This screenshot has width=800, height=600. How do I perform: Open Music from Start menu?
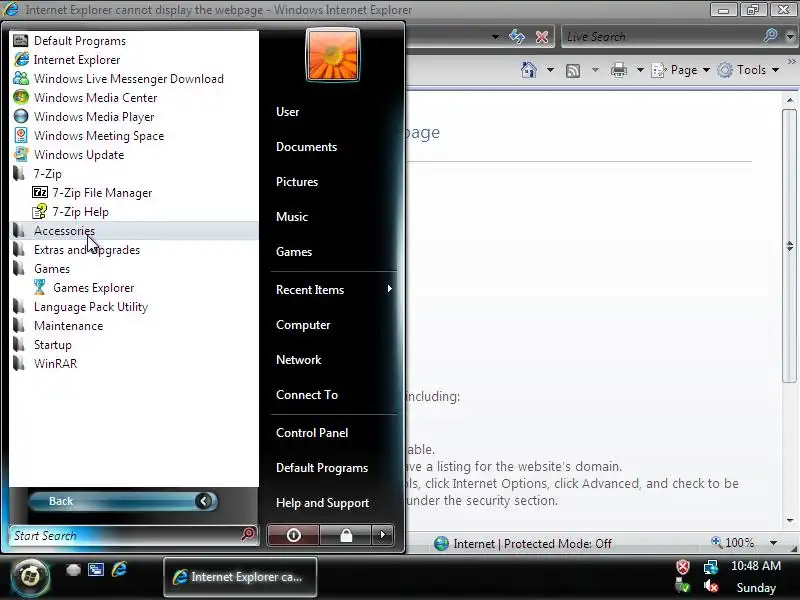click(x=334, y=217)
